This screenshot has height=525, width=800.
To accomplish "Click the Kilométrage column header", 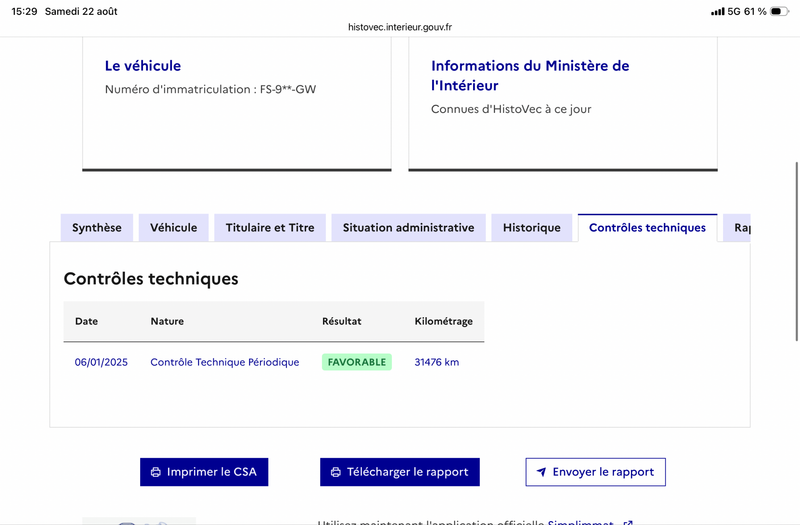I will click(x=444, y=321).
